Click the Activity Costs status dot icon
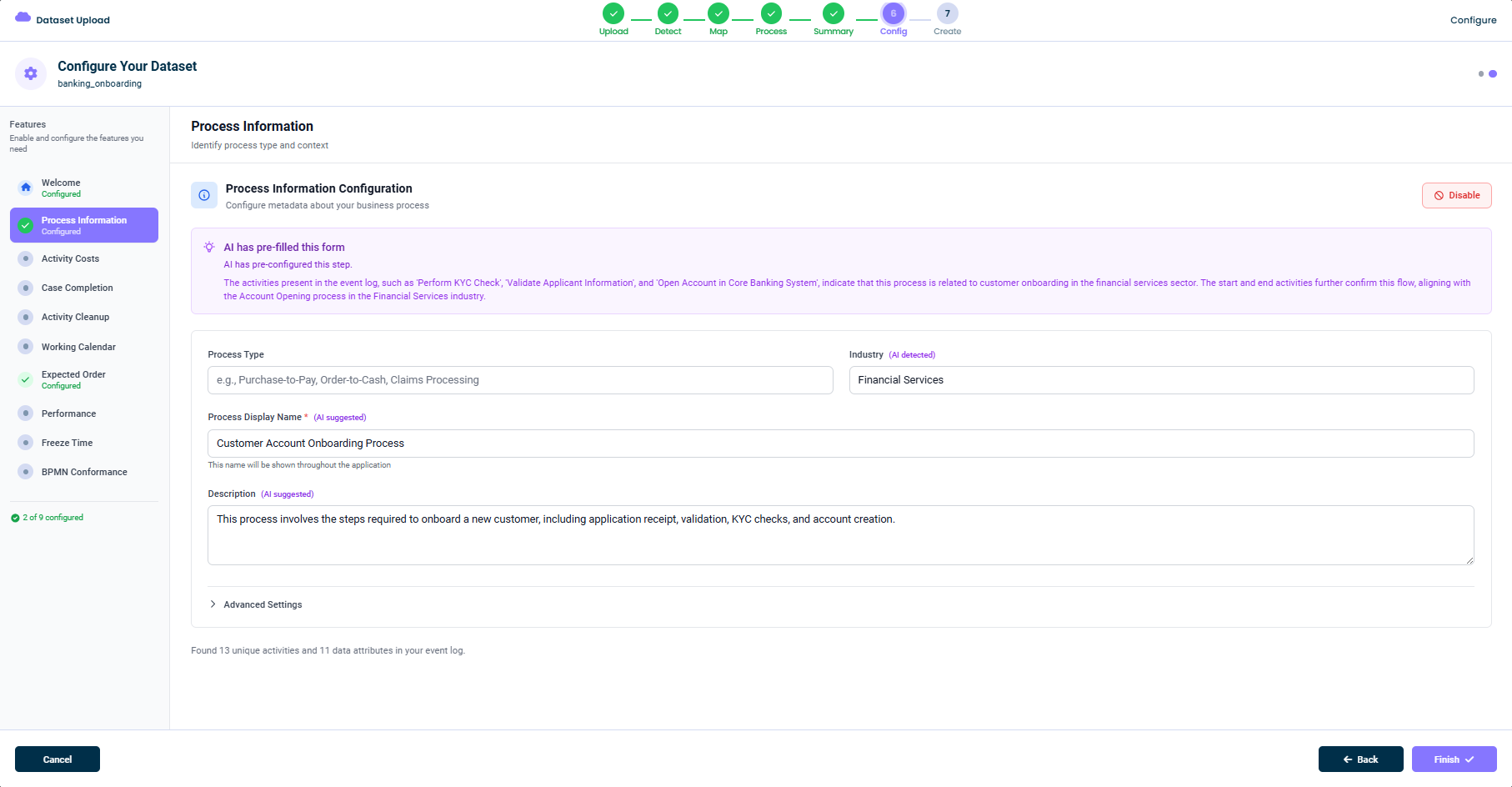This screenshot has height=787, width=1512. 26,258
